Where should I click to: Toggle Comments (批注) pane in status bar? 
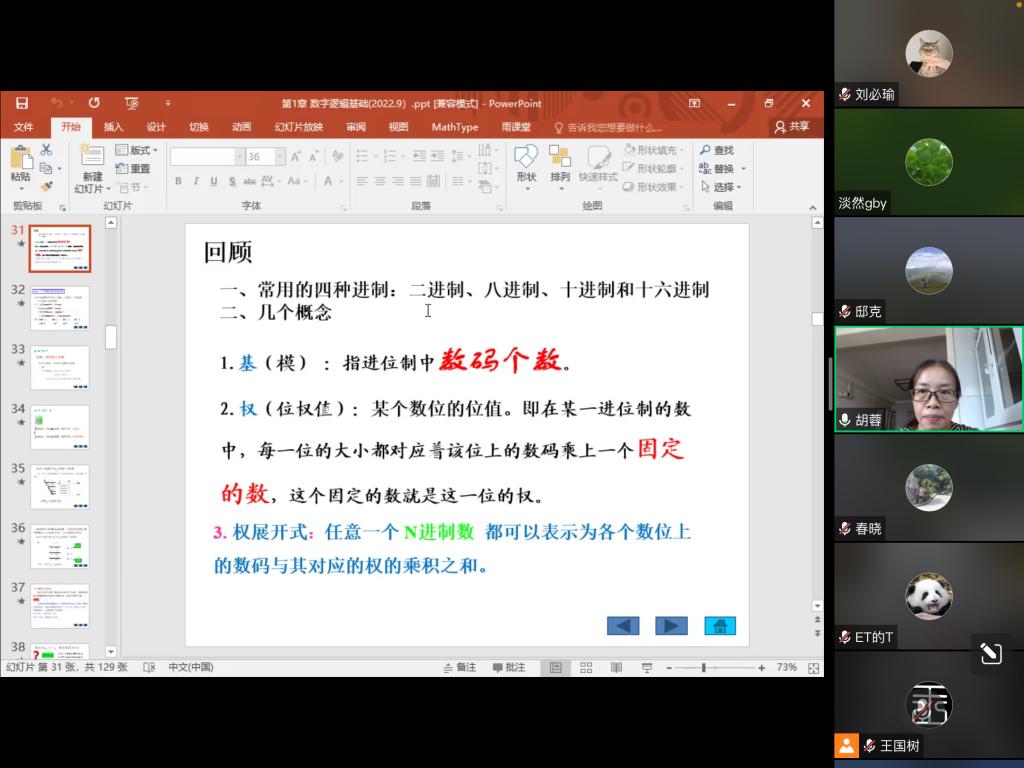[508, 667]
